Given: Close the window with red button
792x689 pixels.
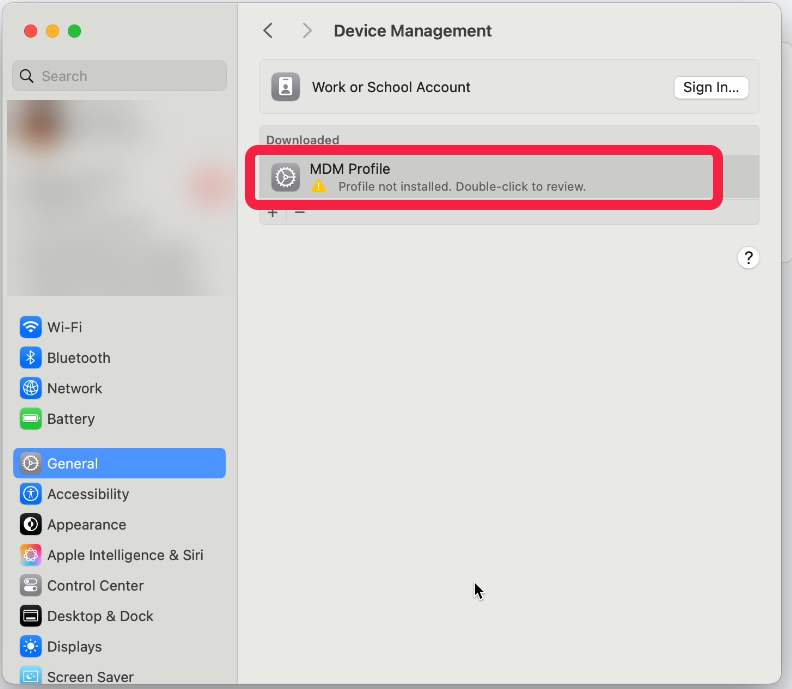Looking at the screenshot, I should click(31, 31).
